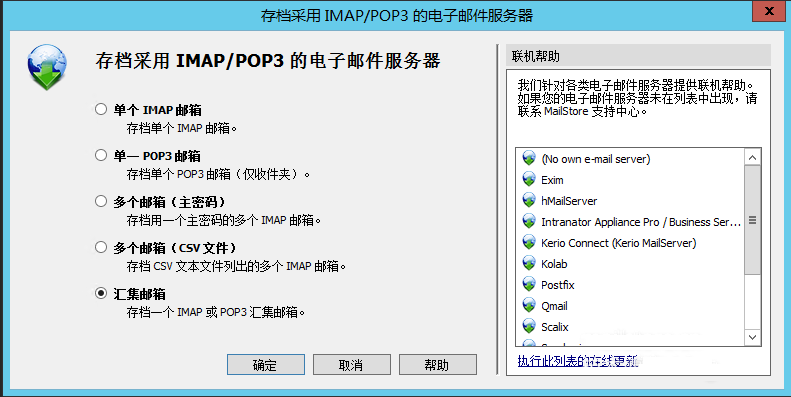Click the globe icon beside hMailServer

[x=529, y=200]
